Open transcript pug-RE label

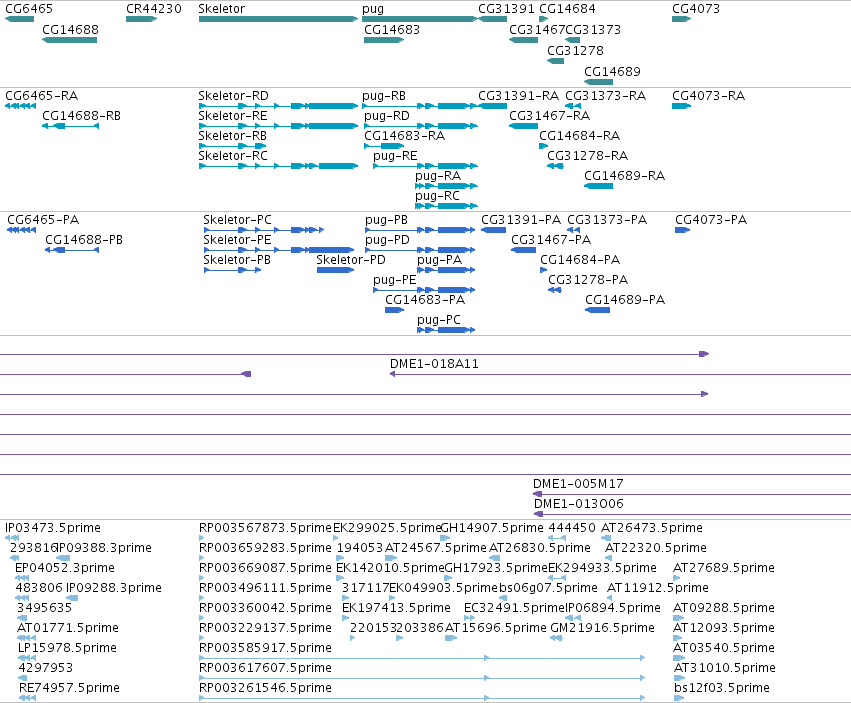395,156
